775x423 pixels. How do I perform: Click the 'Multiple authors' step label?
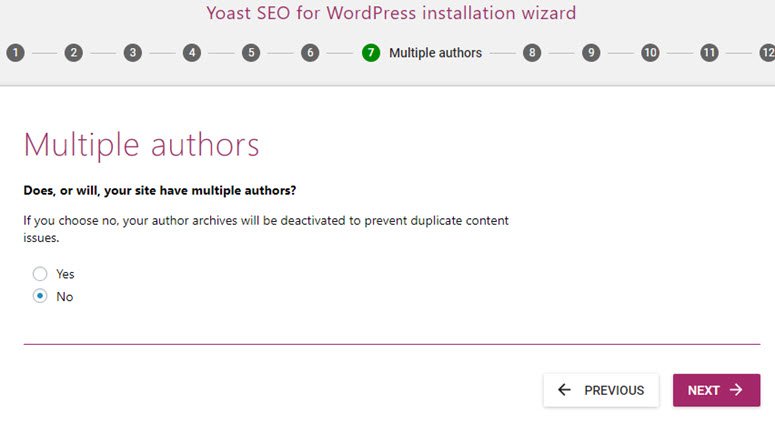point(435,53)
